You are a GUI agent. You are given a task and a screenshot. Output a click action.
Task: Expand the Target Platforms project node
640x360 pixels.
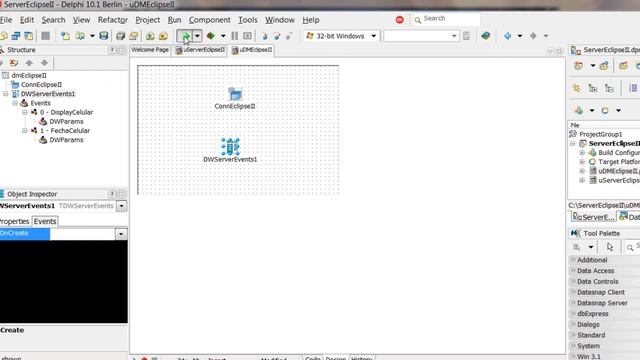582,162
